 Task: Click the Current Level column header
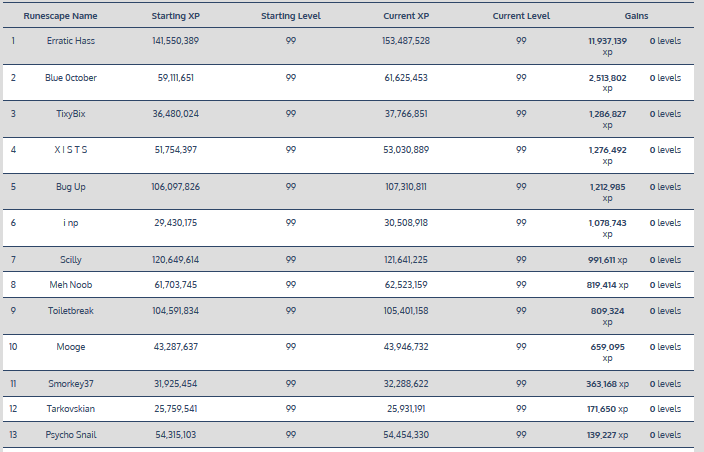(521, 17)
